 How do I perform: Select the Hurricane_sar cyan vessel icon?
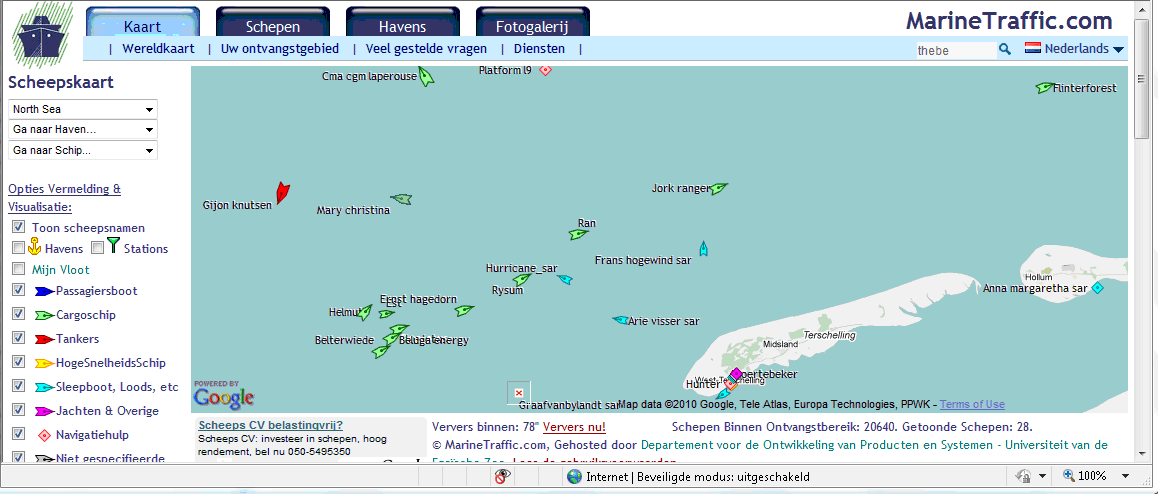pos(565,279)
